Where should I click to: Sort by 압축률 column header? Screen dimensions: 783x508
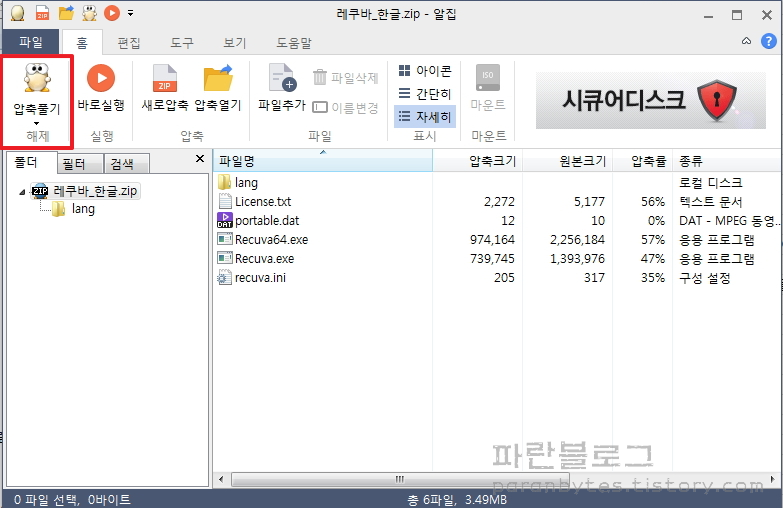pos(642,161)
